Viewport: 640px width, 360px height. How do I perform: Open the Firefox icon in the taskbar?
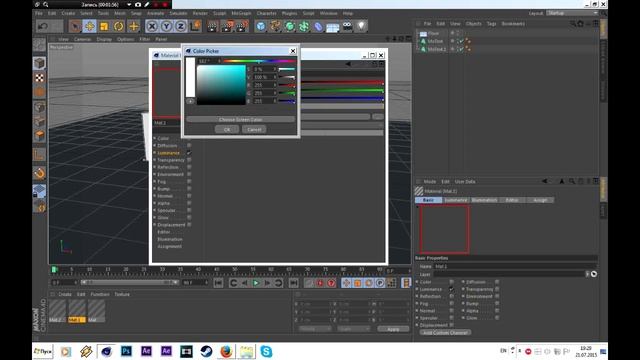tap(226, 351)
